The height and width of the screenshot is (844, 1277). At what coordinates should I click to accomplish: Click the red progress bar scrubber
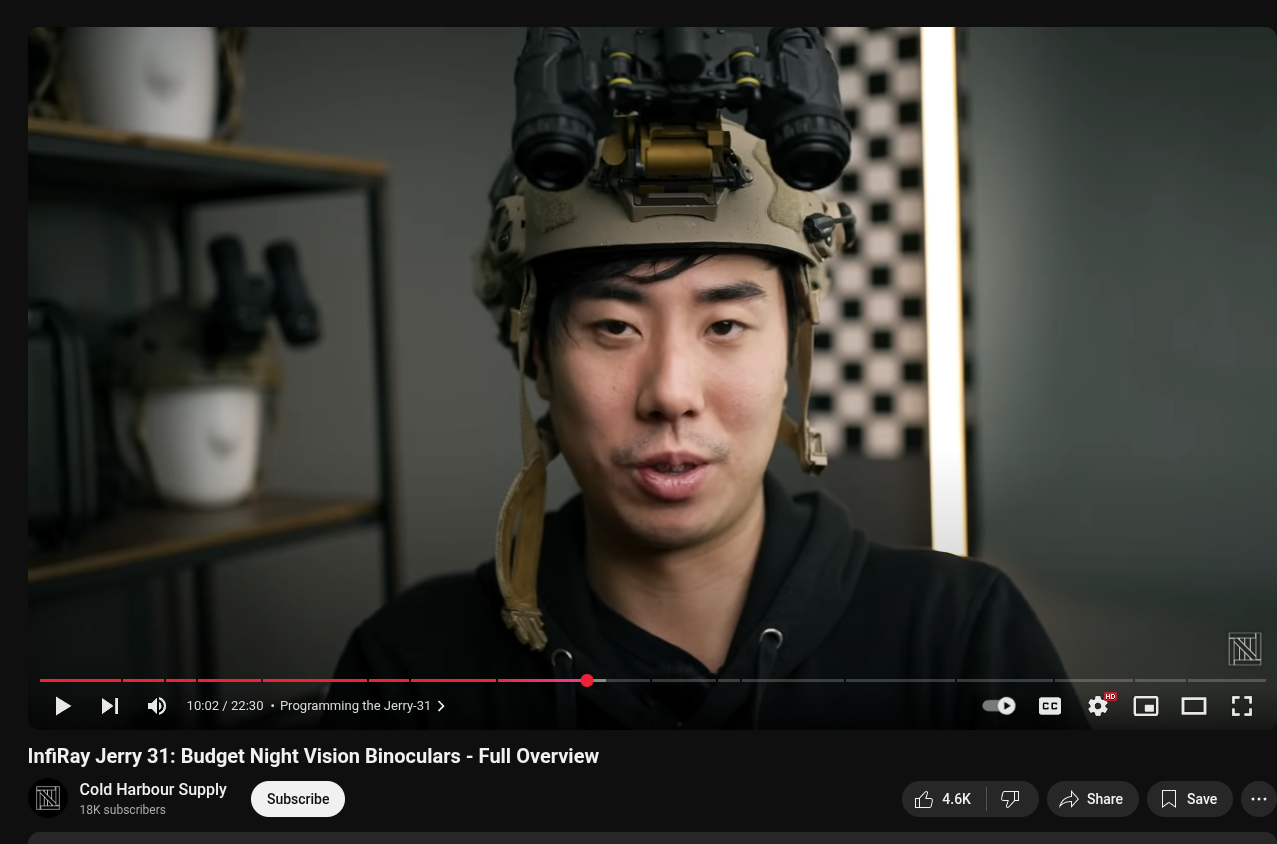pyautogui.click(x=587, y=680)
